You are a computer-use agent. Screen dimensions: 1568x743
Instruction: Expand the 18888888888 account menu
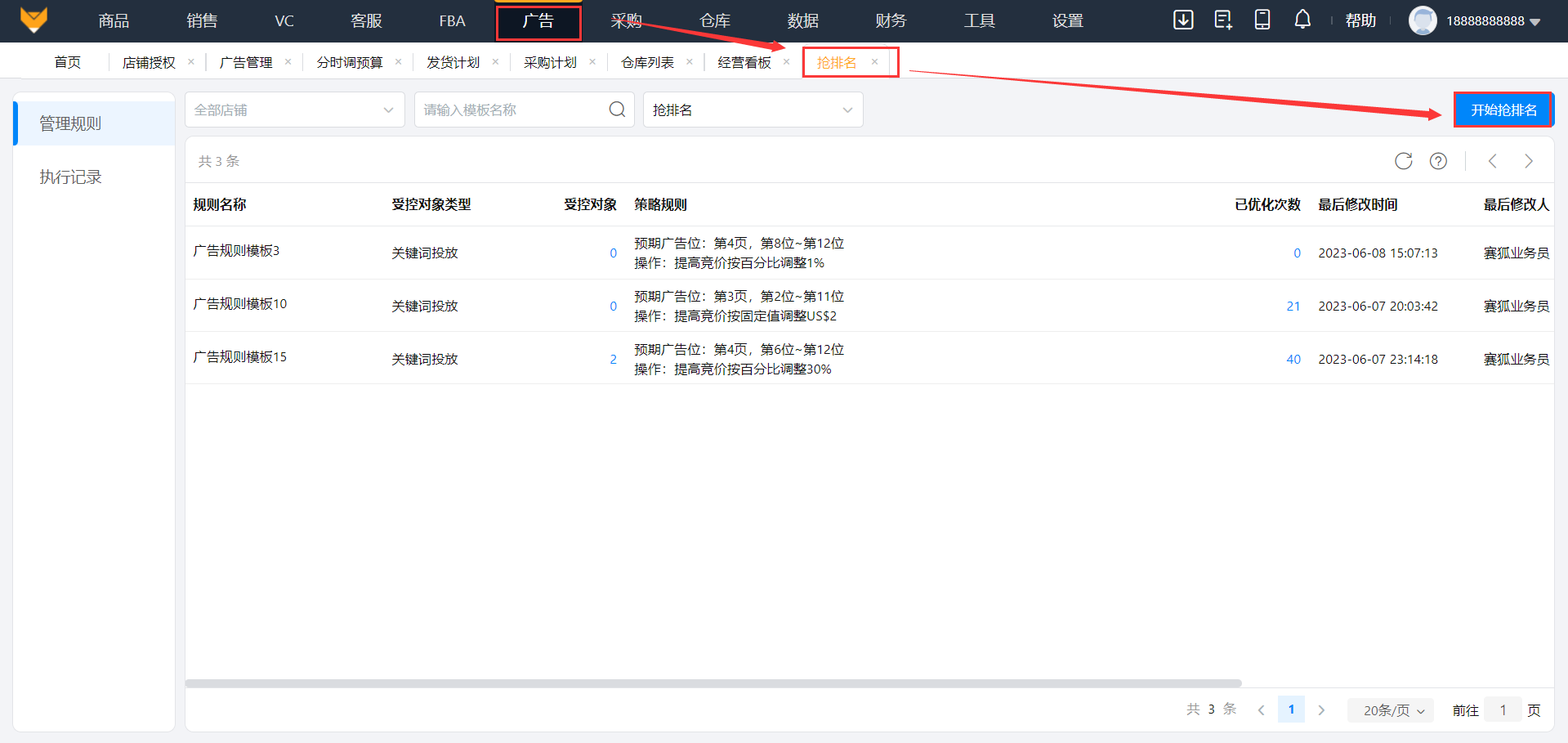tap(1493, 21)
